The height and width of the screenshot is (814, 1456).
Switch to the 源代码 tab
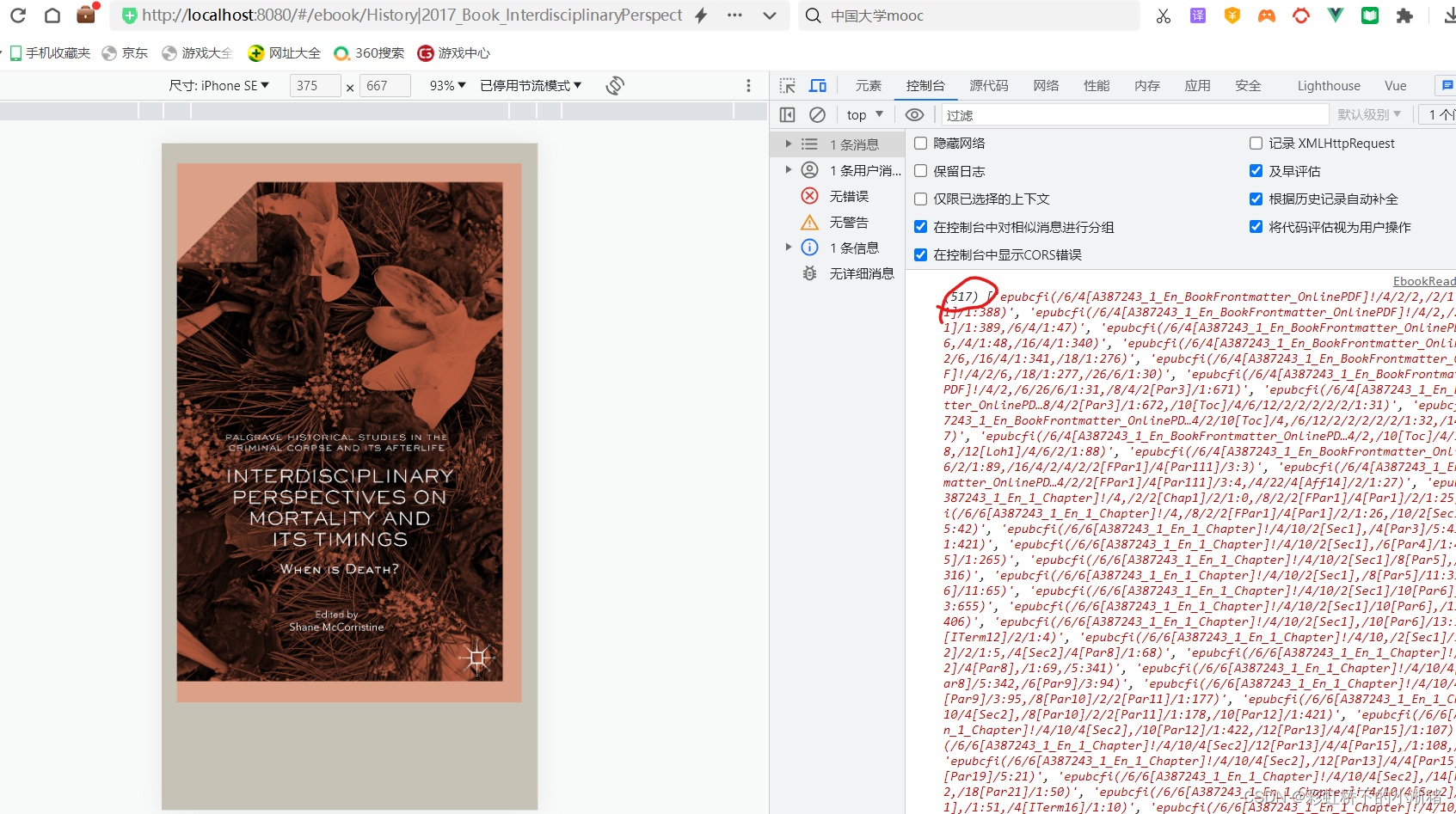point(989,86)
